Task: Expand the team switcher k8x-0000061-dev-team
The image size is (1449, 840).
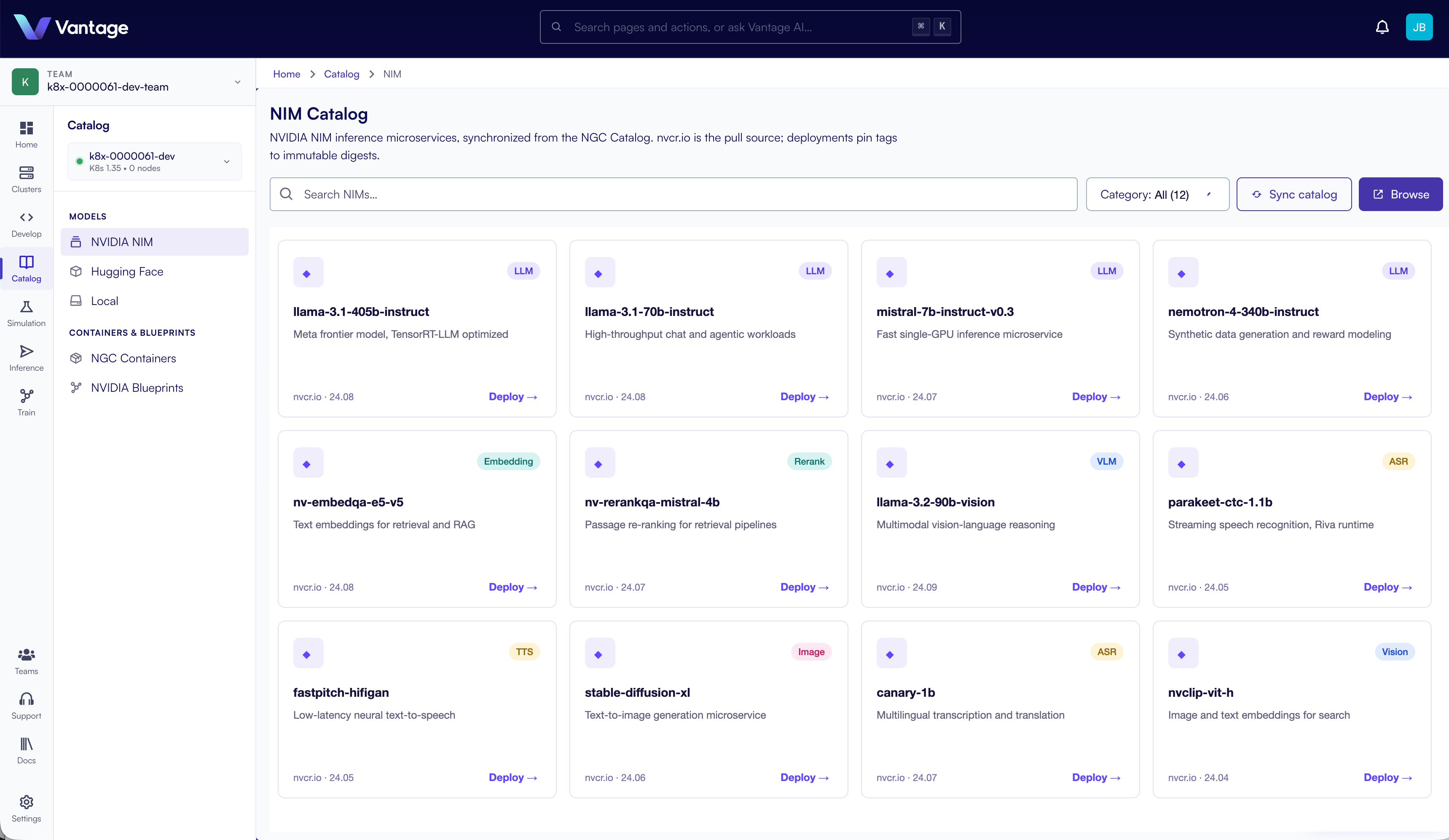Action: 128,82
